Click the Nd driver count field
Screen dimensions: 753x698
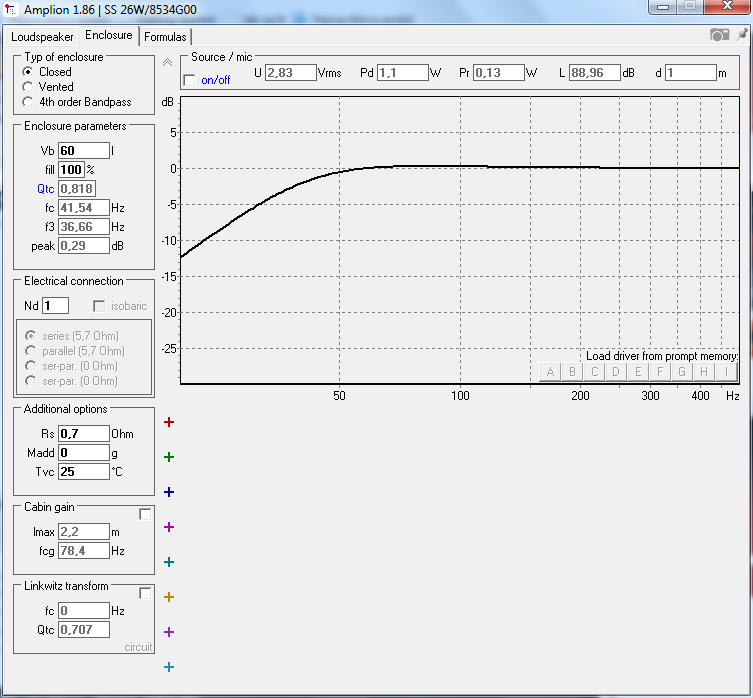coord(55,306)
